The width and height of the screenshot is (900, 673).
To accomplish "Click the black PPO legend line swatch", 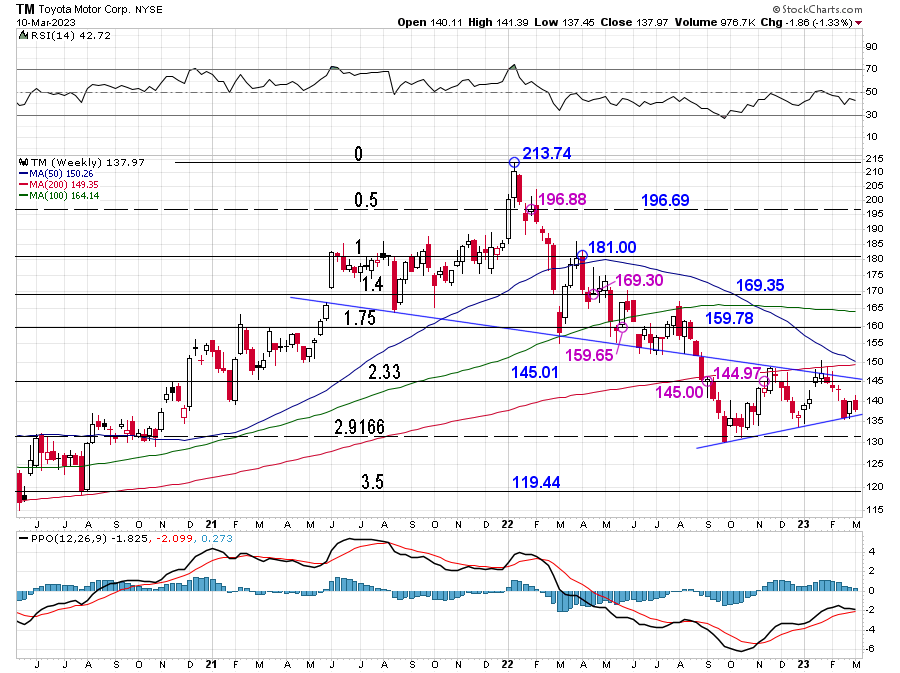I will [24, 538].
